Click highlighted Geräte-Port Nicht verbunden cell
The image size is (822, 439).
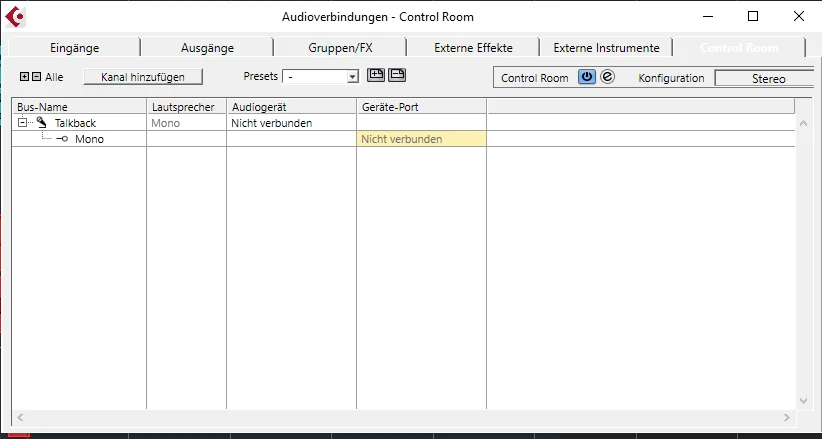[421, 139]
